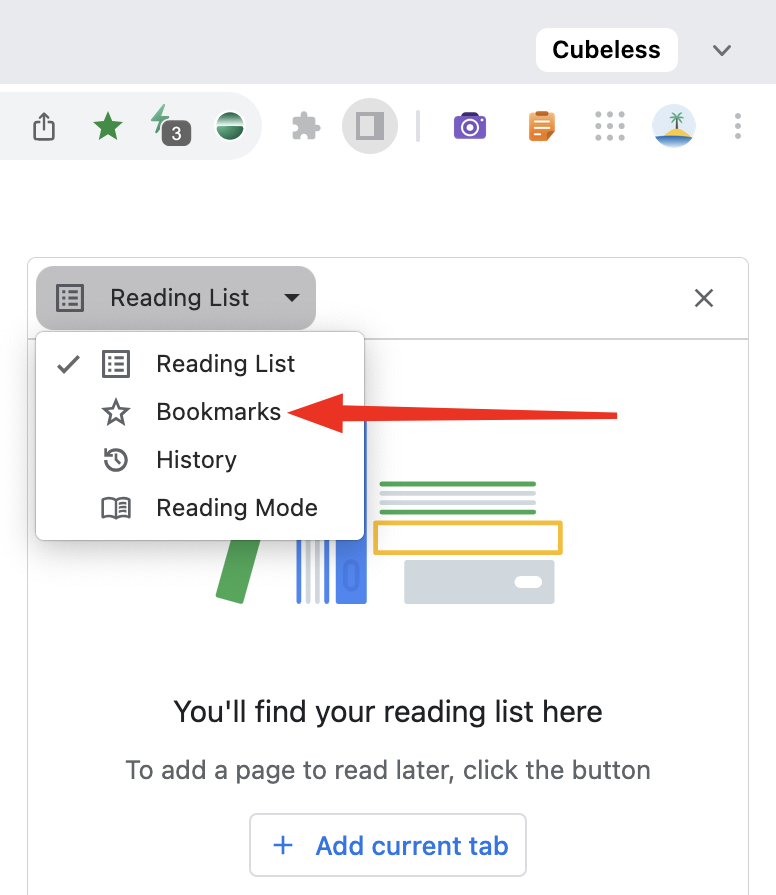Click the green bookmark star icon
The image size is (776, 895).
[107, 126]
